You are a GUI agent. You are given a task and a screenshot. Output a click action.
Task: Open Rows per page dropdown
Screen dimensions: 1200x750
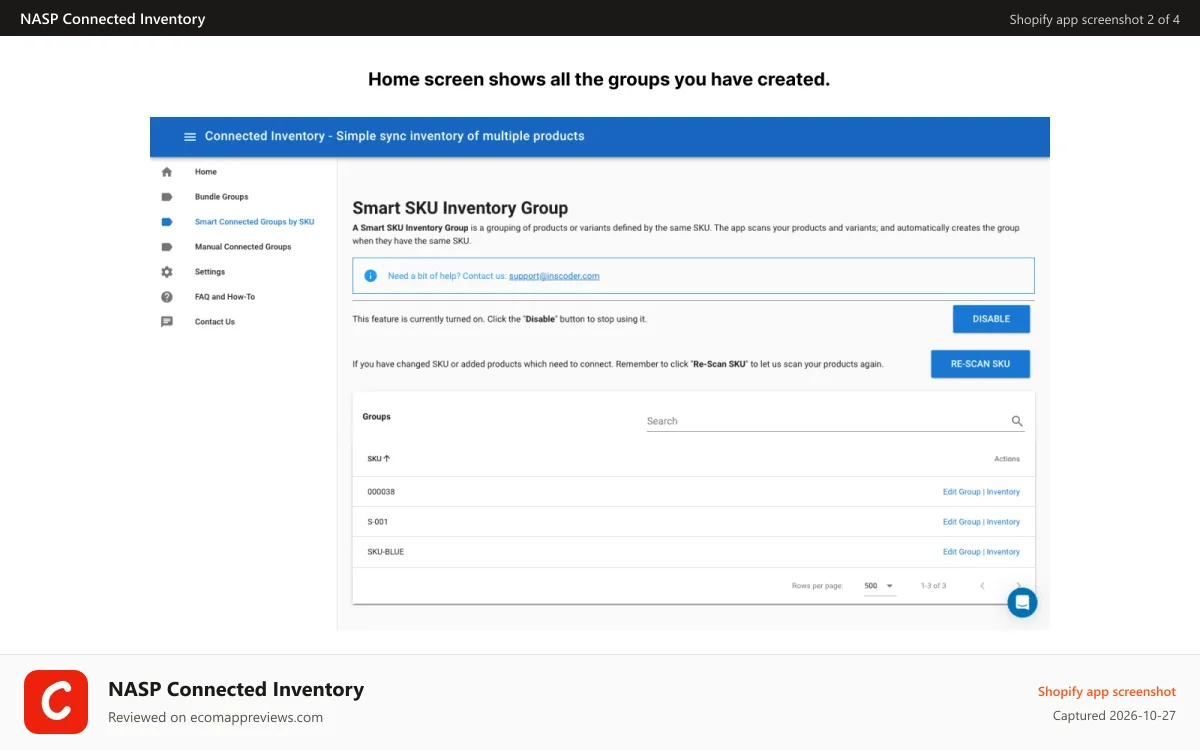pyautogui.click(x=880, y=586)
